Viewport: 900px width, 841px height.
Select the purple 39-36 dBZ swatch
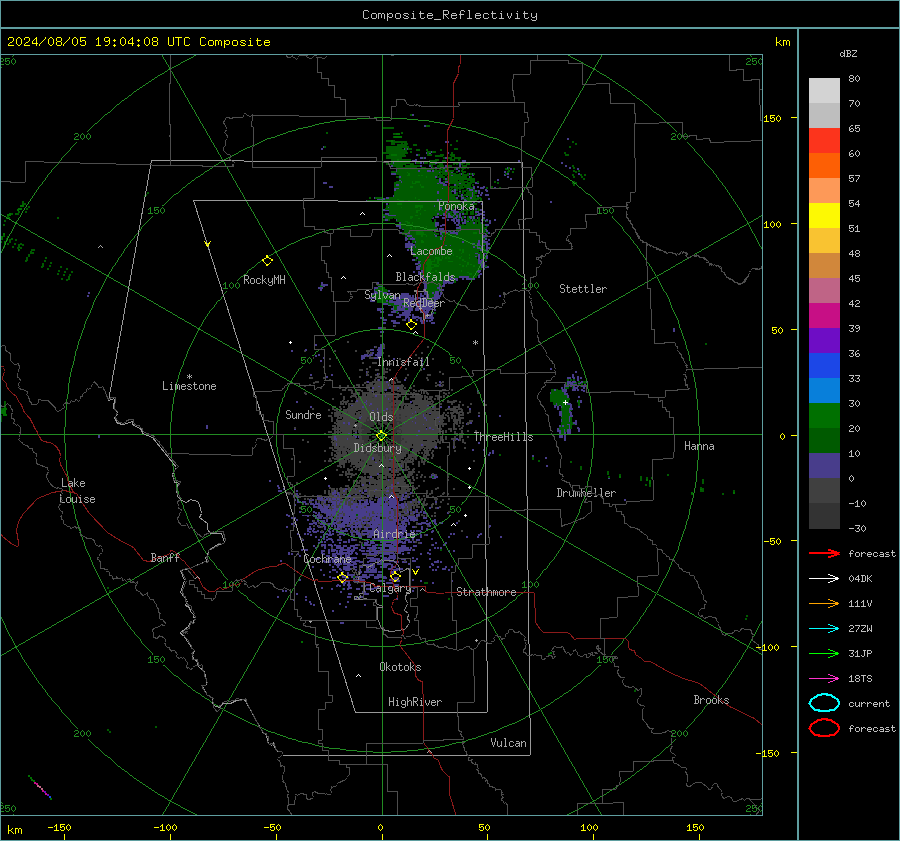coord(824,341)
